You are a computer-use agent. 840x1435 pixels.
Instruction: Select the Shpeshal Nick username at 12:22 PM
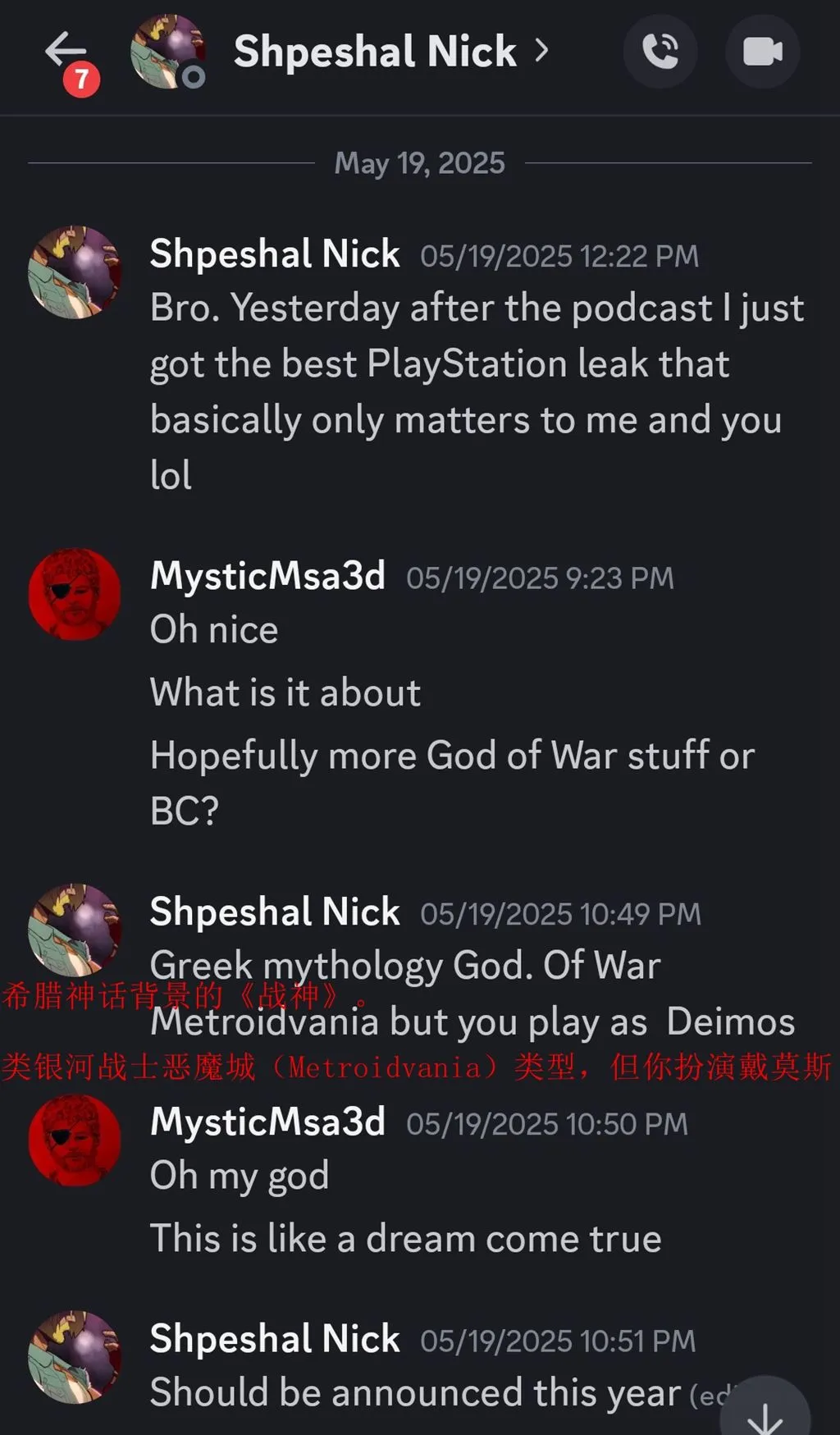(x=275, y=254)
